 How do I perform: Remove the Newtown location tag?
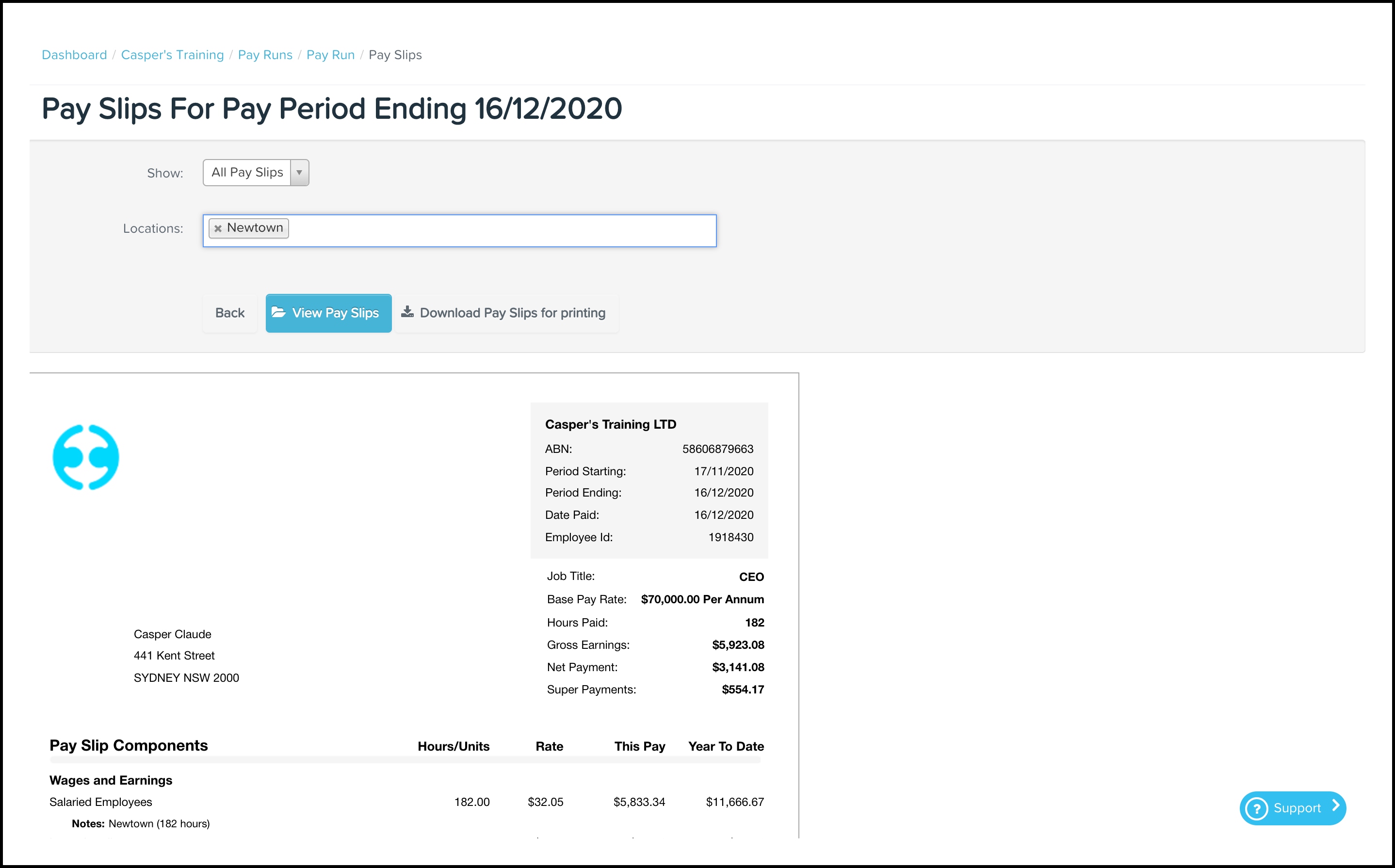click(218, 228)
